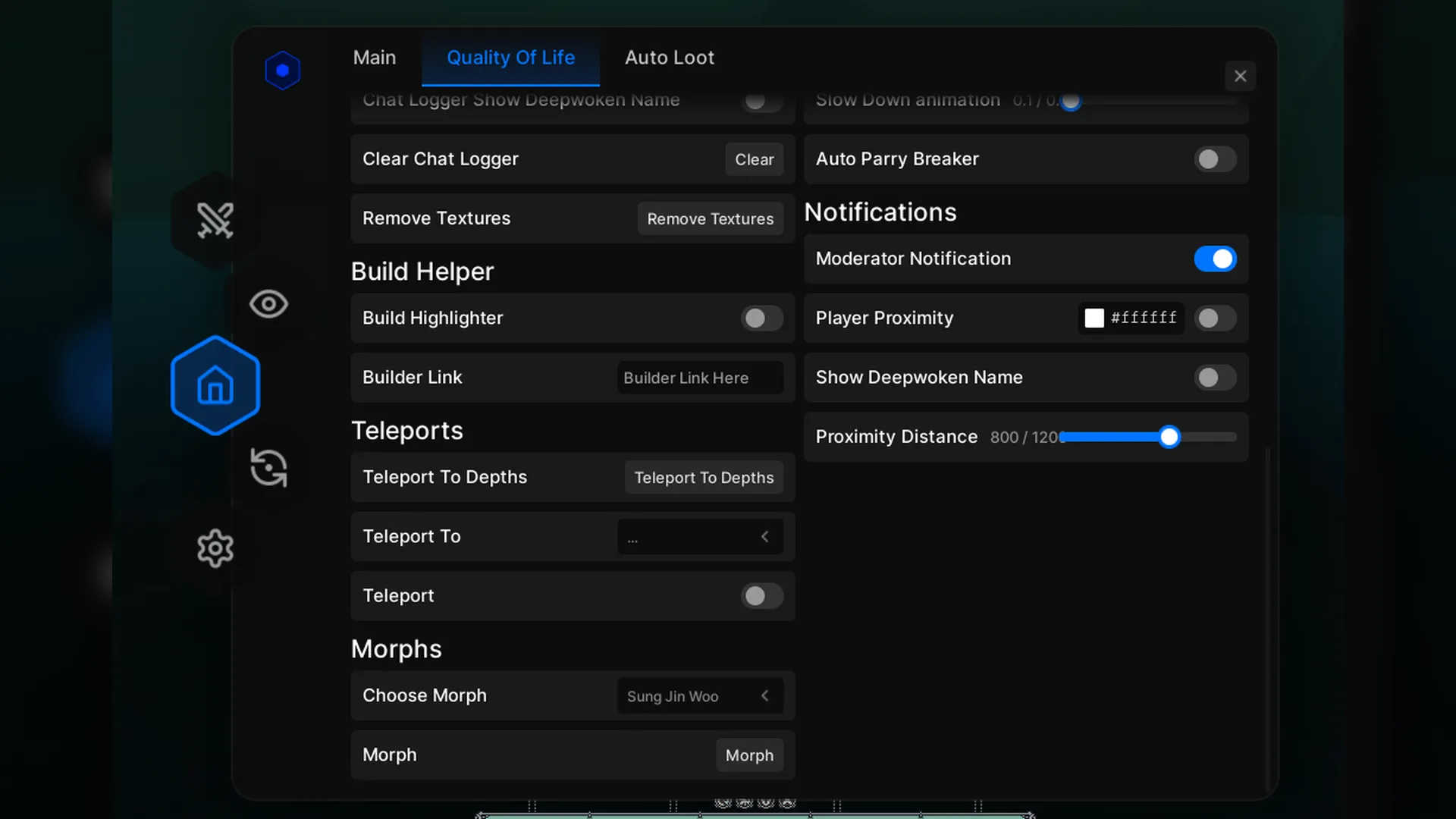Open the crossed swords combat section
Image resolution: width=1456 pixels, height=819 pixels.
coord(215,221)
